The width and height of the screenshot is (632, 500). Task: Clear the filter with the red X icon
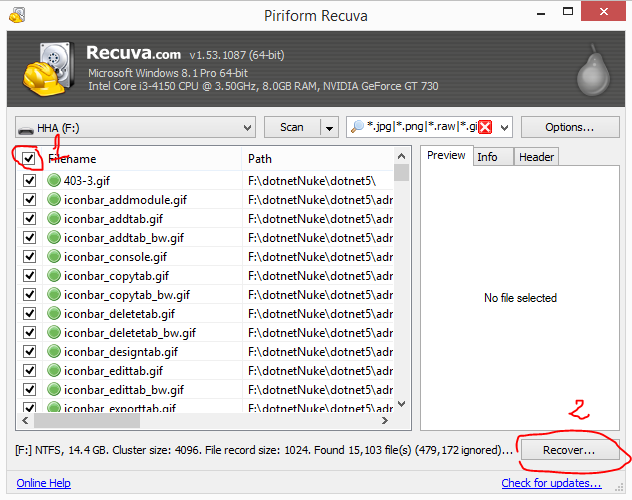(x=485, y=127)
